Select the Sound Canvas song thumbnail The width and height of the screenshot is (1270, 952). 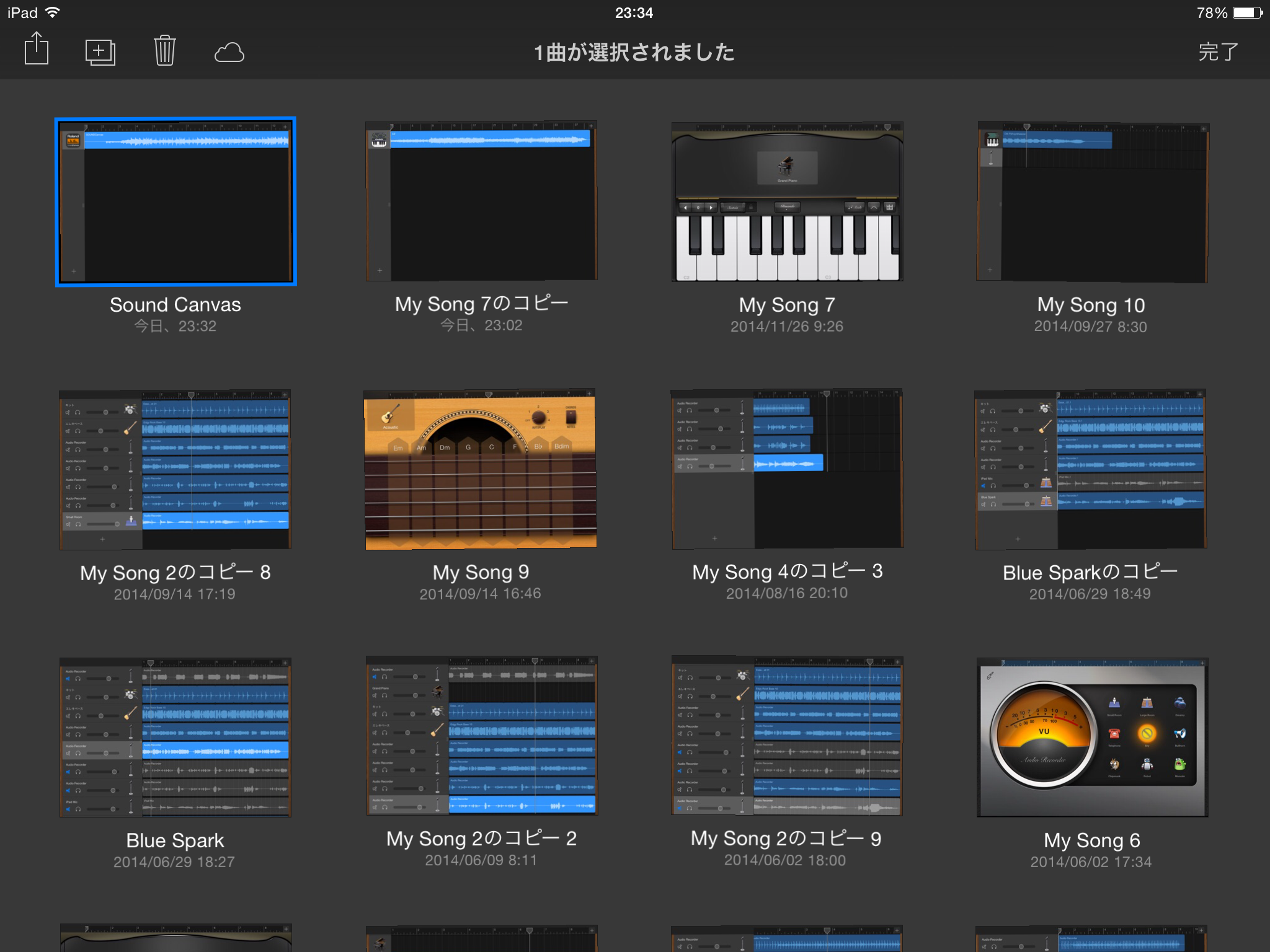tap(175, 201)
